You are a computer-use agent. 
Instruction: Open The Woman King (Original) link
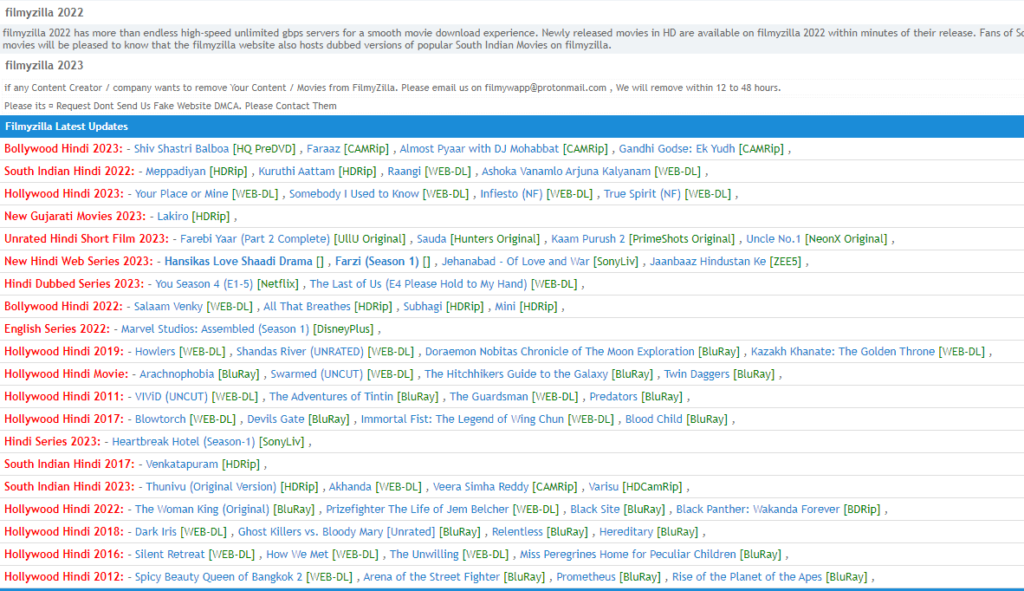coord(202,509)
